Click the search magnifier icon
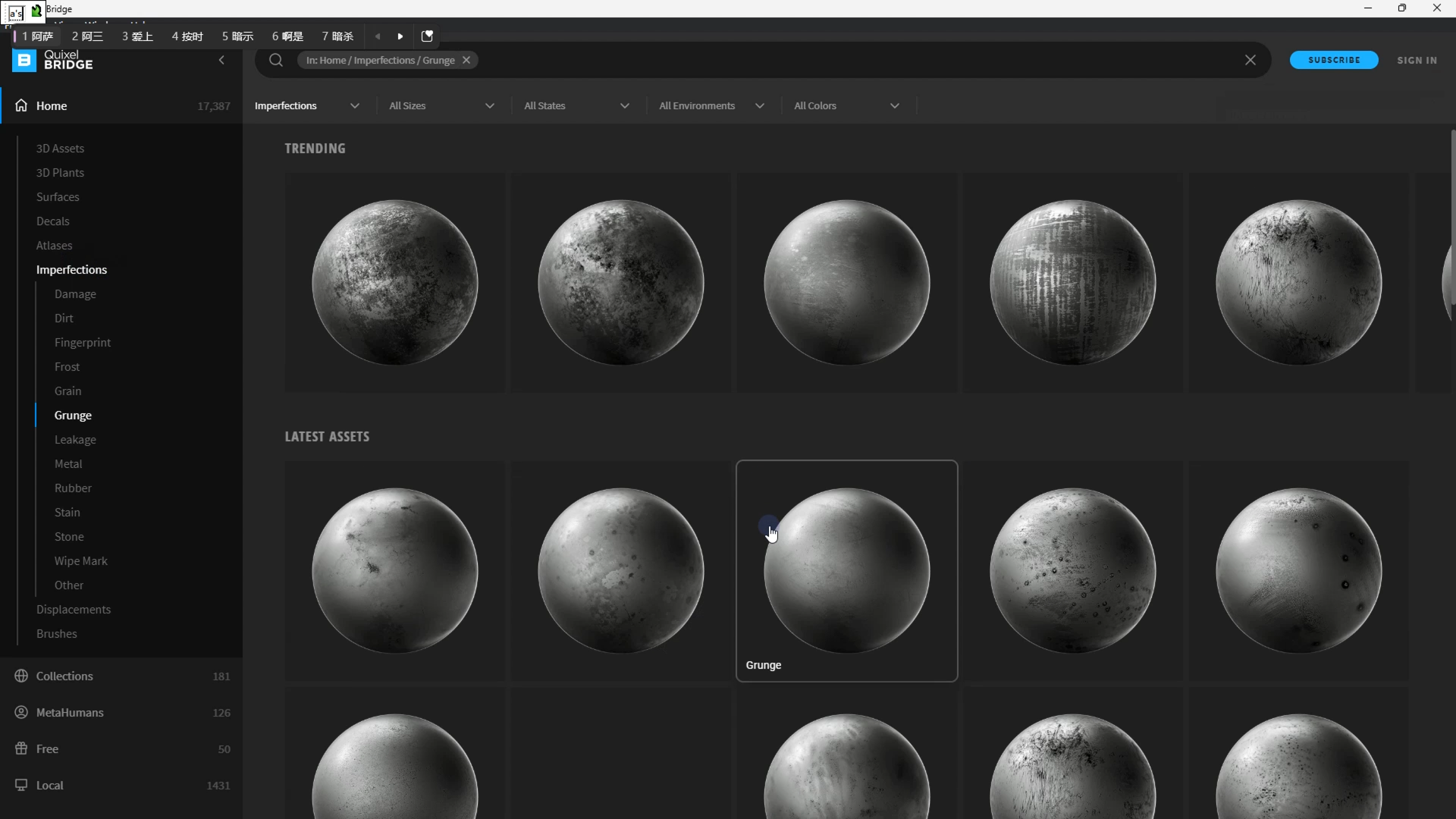Viewport: 1456px width, 819px height. [x=276, y=60]
